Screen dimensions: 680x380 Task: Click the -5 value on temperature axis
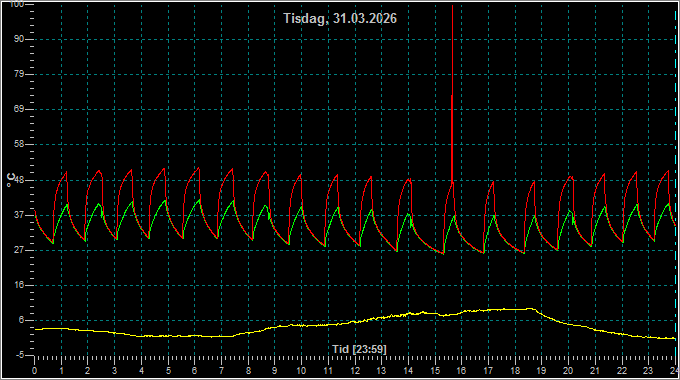(20, 355)
